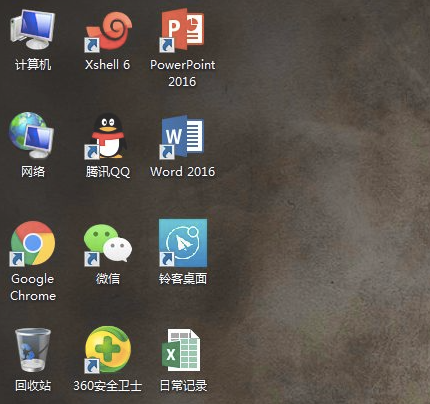Click the "360安全卫士" label text
Viewport: 430px width, 404px height.
point(108,386)
